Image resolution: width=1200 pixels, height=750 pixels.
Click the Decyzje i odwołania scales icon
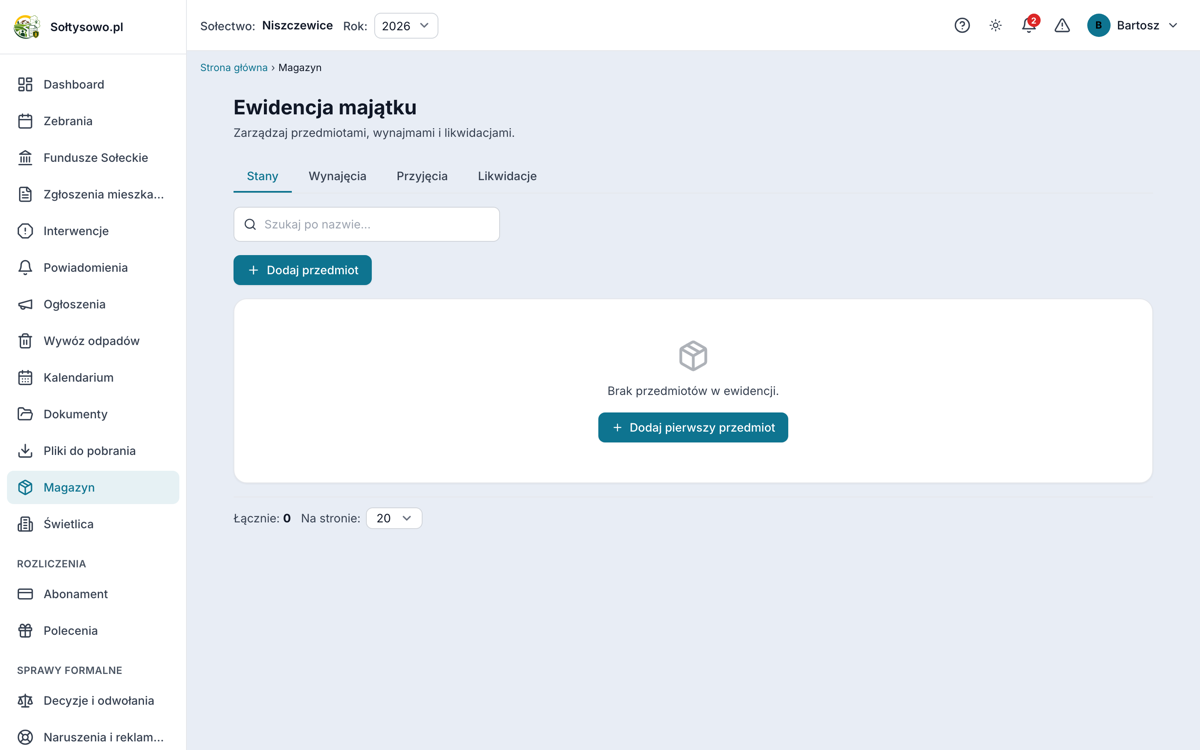pos(25,701)
